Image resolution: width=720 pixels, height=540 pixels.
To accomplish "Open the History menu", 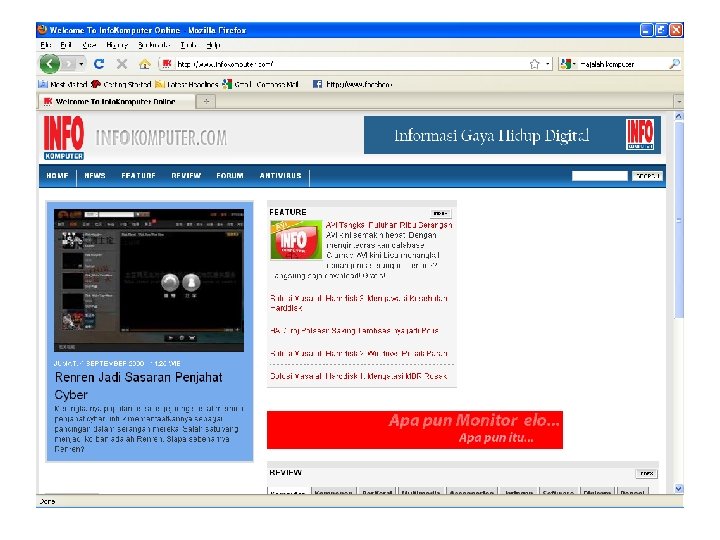I will (117, 45).
